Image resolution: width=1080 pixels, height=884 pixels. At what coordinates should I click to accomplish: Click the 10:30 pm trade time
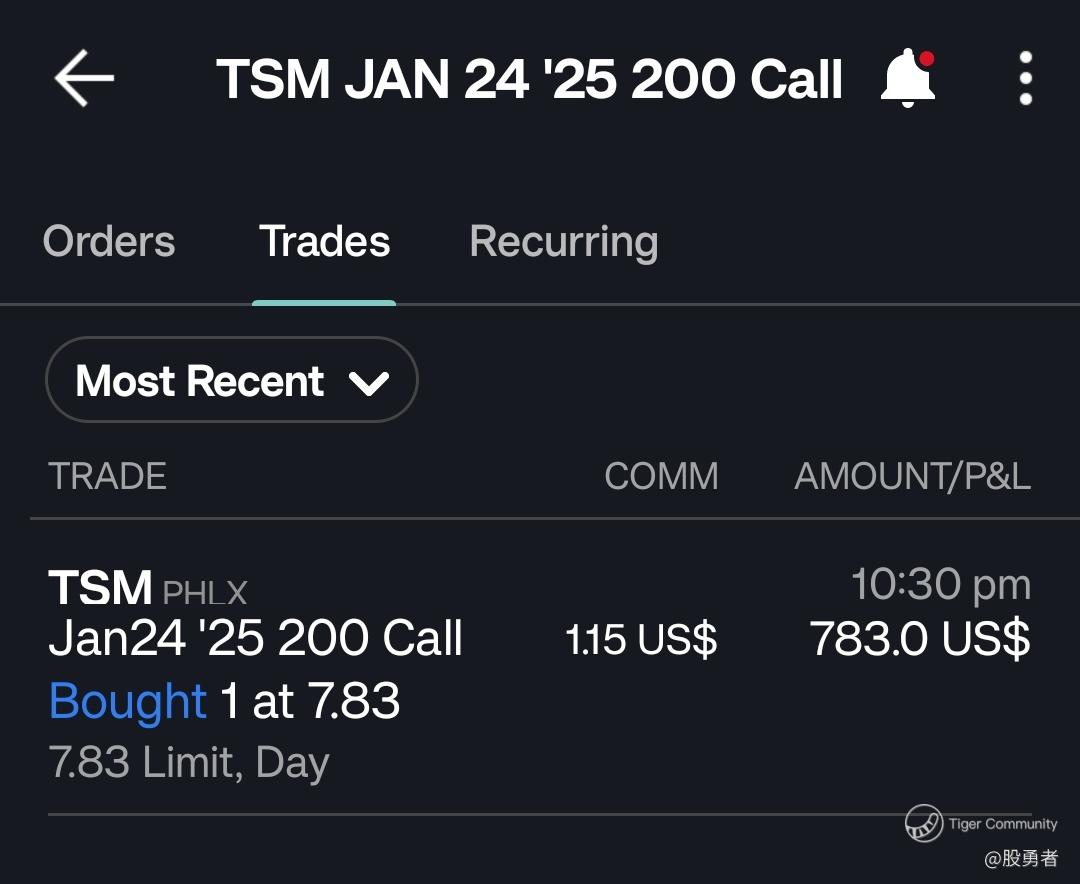pos(940,585)
